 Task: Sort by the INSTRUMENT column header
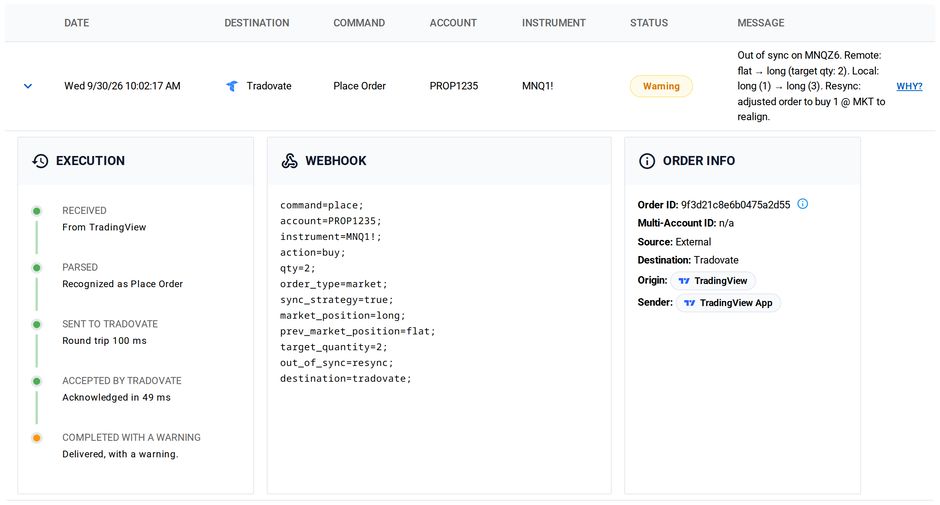pyautogui.click(x=553, y=23)
